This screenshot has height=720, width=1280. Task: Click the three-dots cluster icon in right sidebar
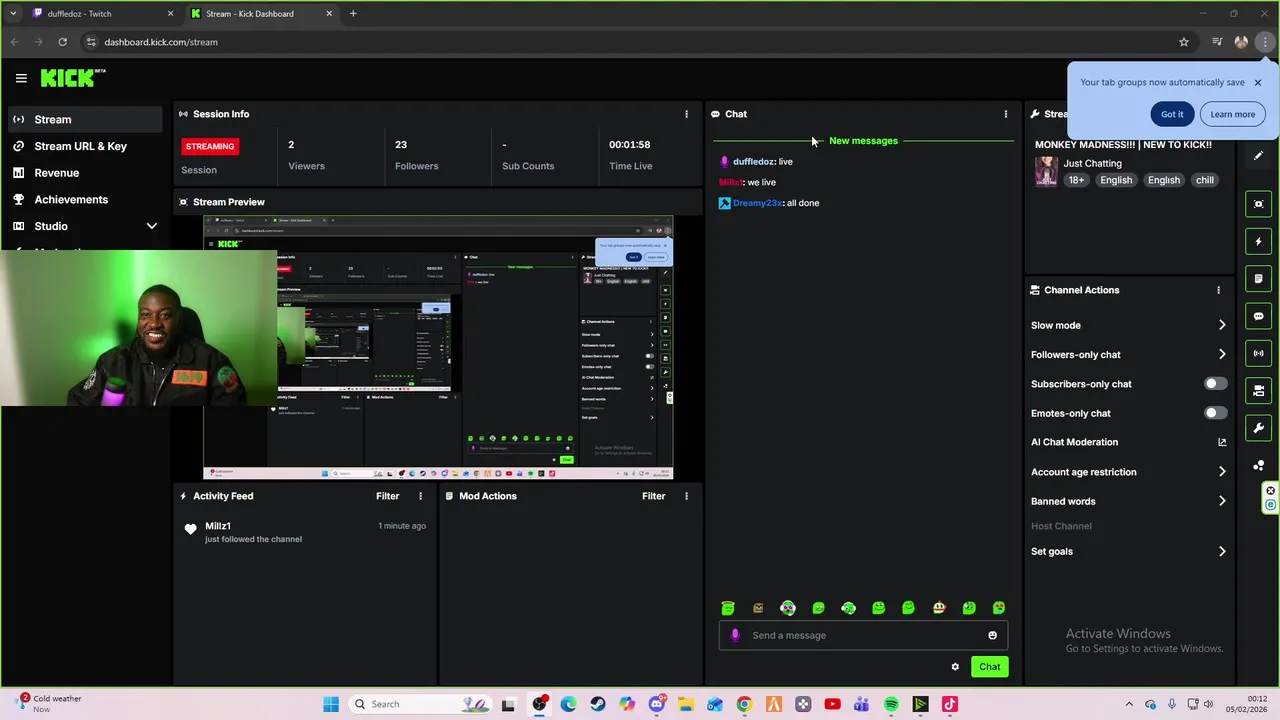[1258, 466]
